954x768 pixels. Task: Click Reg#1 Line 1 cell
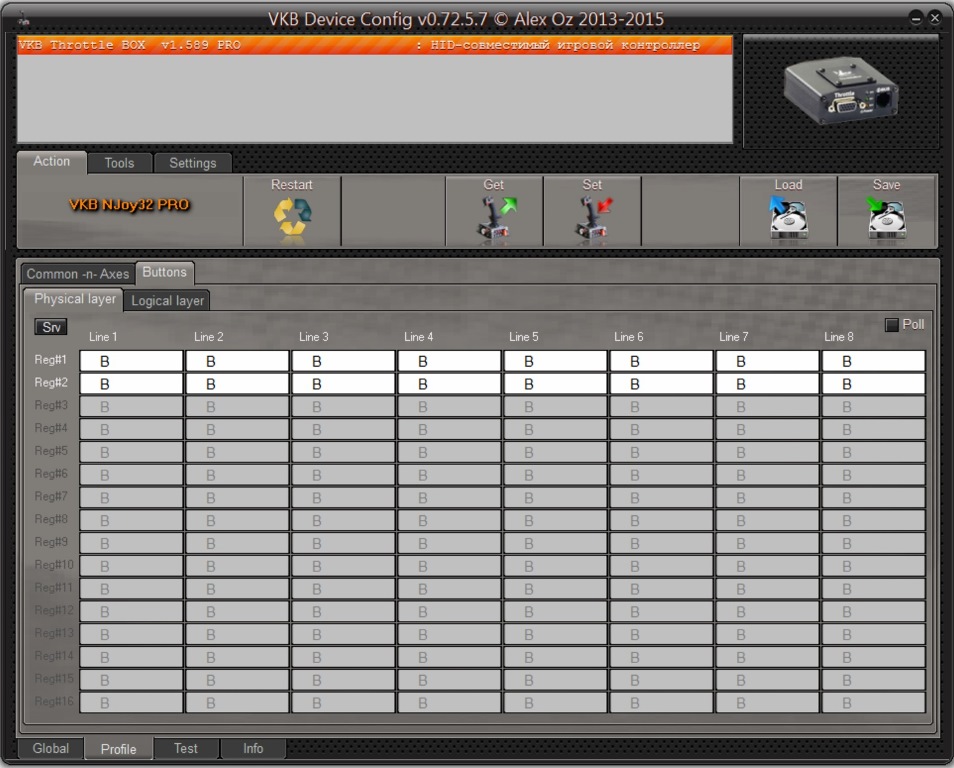point(131,361)
